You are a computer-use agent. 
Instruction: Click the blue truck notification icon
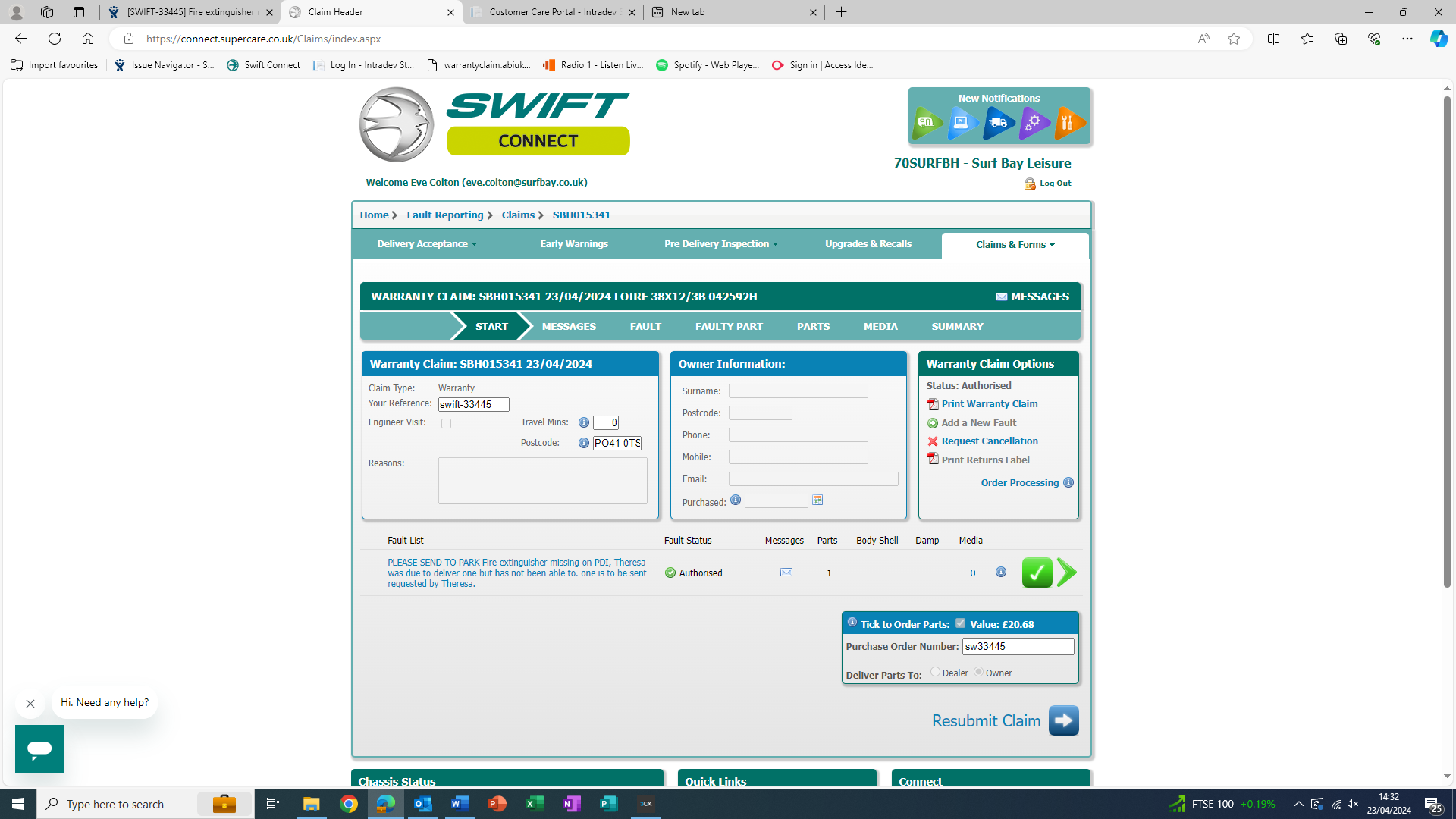tap(999, 122)
